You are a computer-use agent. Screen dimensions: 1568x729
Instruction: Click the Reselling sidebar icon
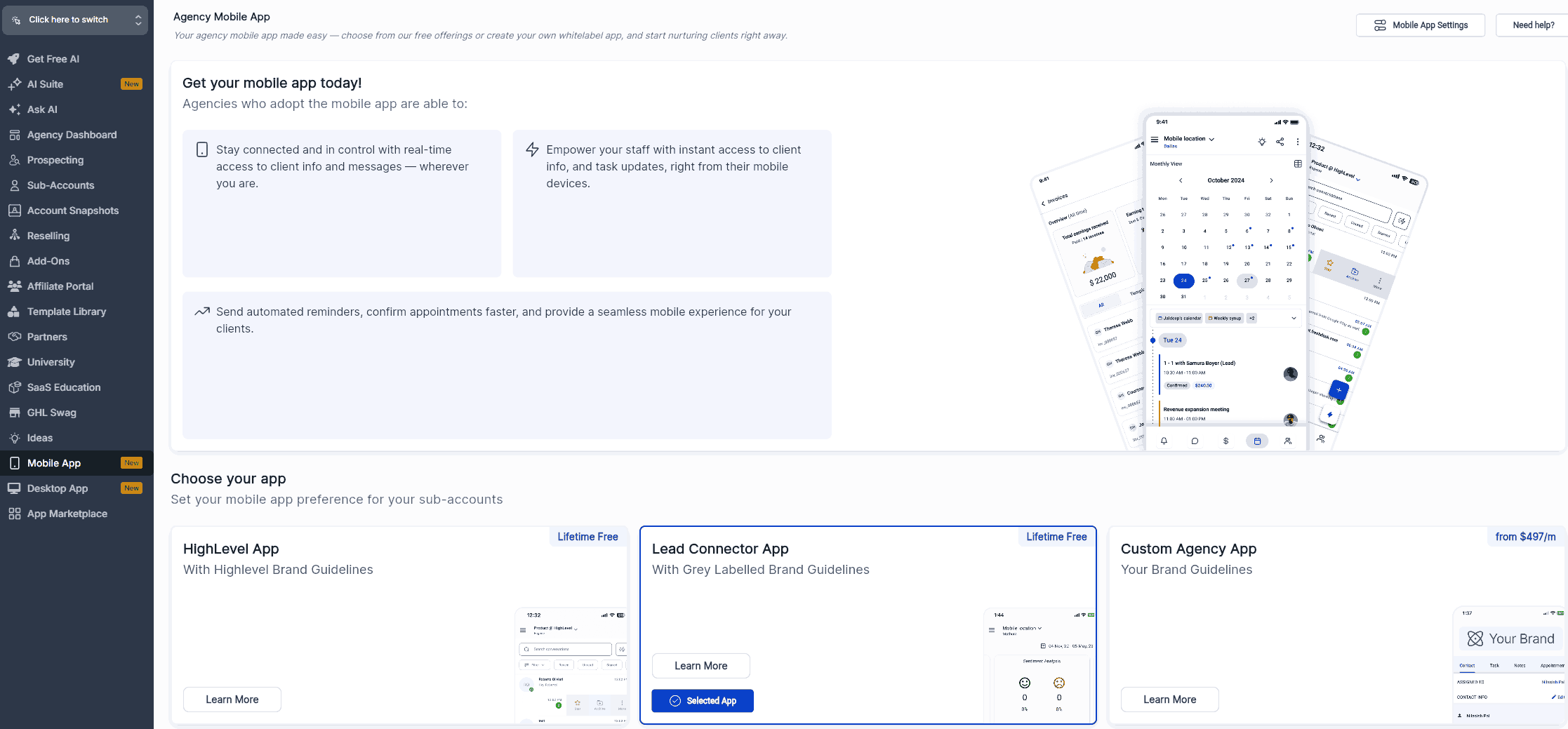(x=14, y=236)
